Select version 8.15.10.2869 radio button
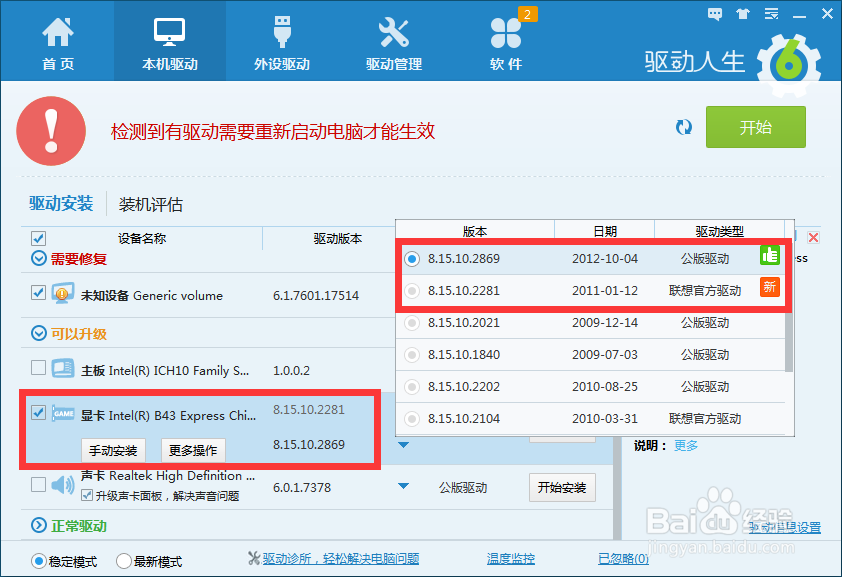The image size is (842, 577). [412, 259]
